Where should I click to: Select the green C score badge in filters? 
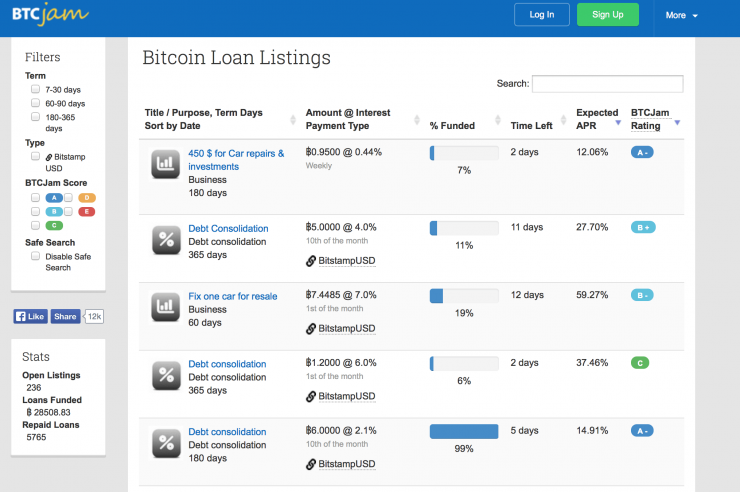(x=54, y=225)
